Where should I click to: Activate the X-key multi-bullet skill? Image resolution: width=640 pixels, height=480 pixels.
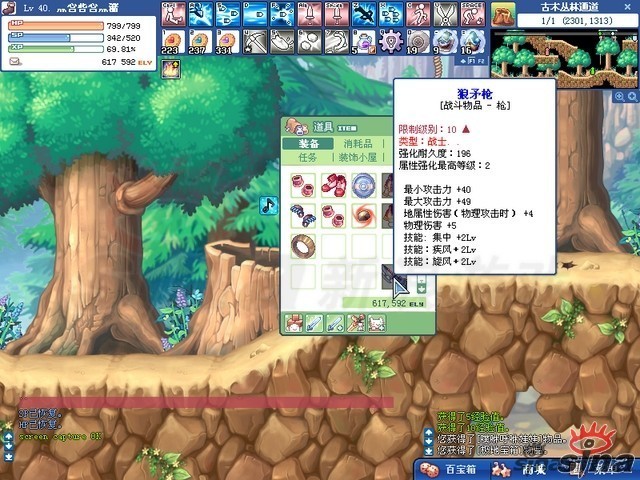tap(391, 14)
